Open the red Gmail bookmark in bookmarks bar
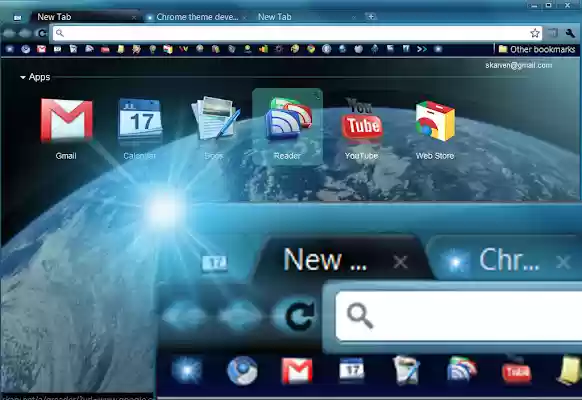 41,49
